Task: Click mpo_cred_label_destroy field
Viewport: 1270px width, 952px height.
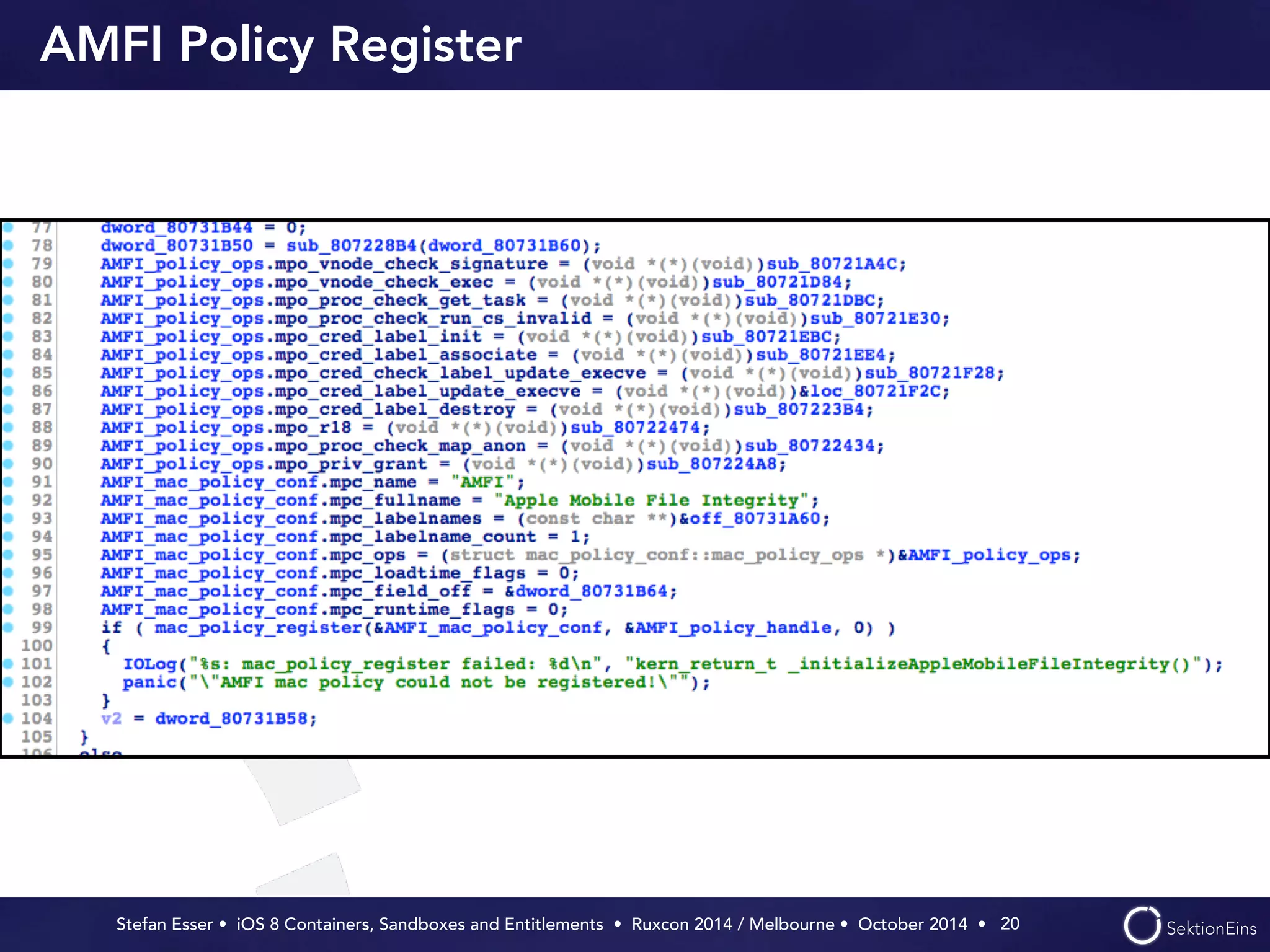Action: 395,410
